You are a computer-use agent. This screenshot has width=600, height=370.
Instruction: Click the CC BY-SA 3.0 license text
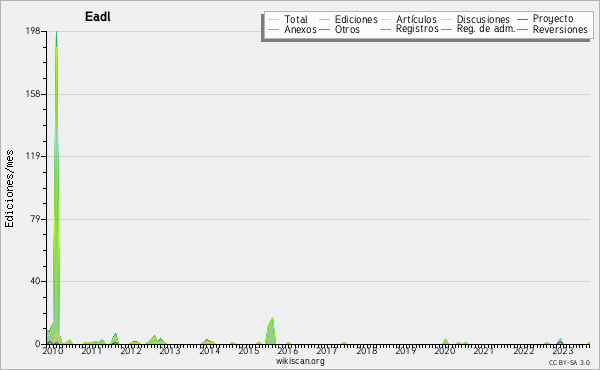coord(569,363)
